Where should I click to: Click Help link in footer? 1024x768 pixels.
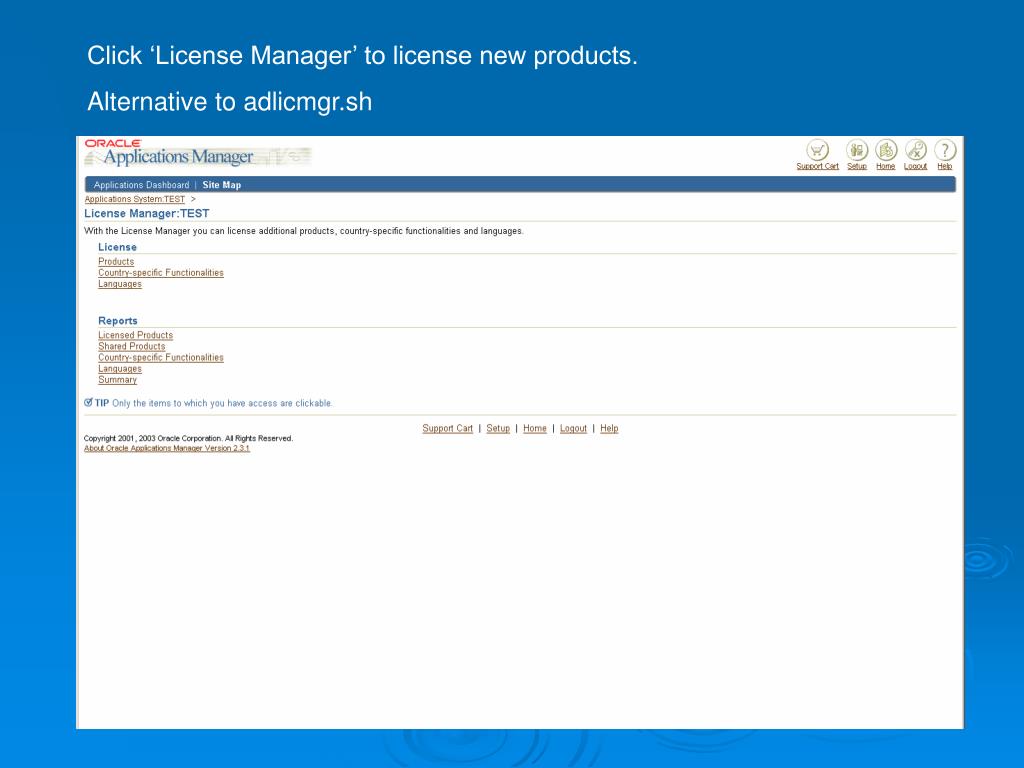pyautogui.click(x=609, y=428)
